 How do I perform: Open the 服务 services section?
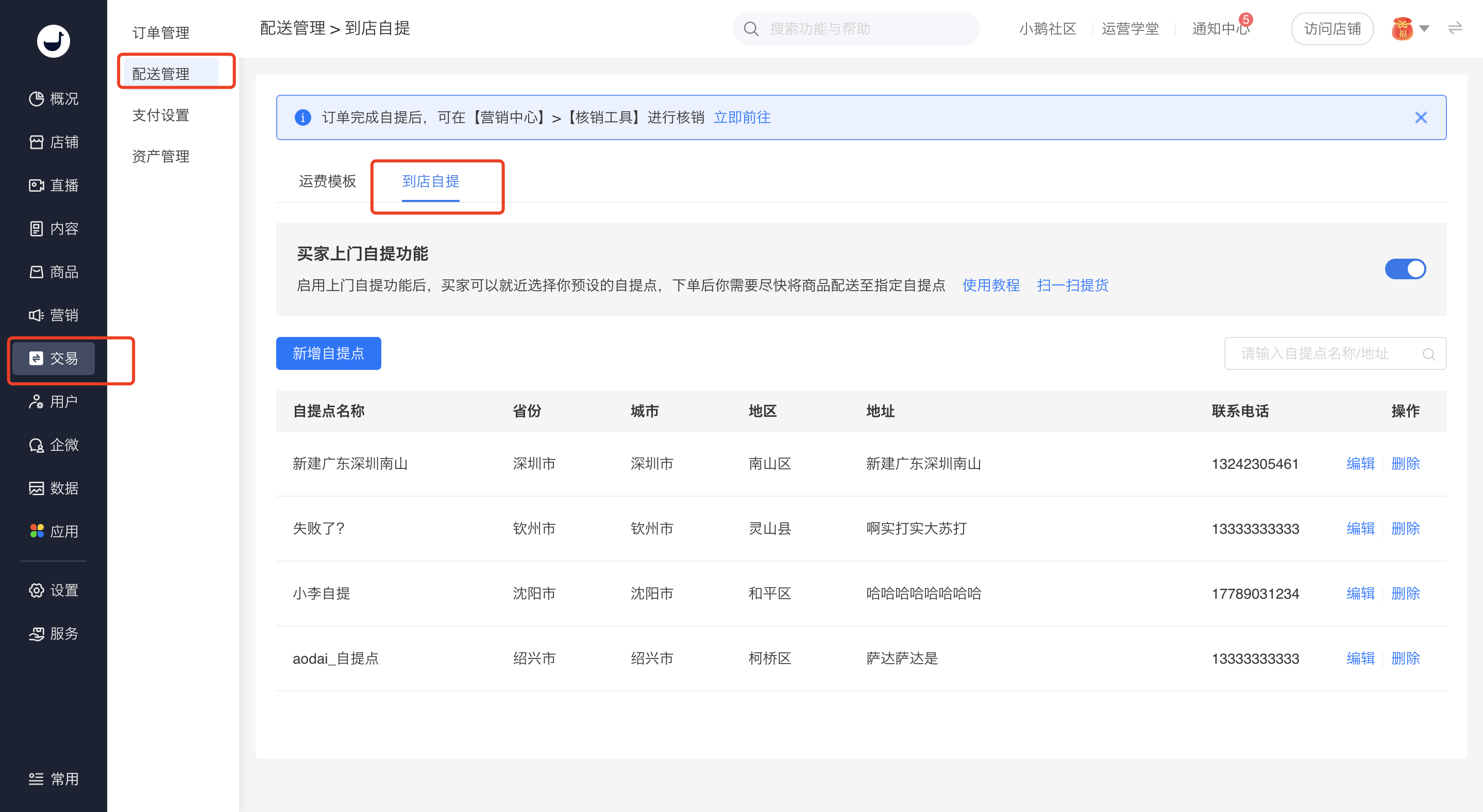54,634
